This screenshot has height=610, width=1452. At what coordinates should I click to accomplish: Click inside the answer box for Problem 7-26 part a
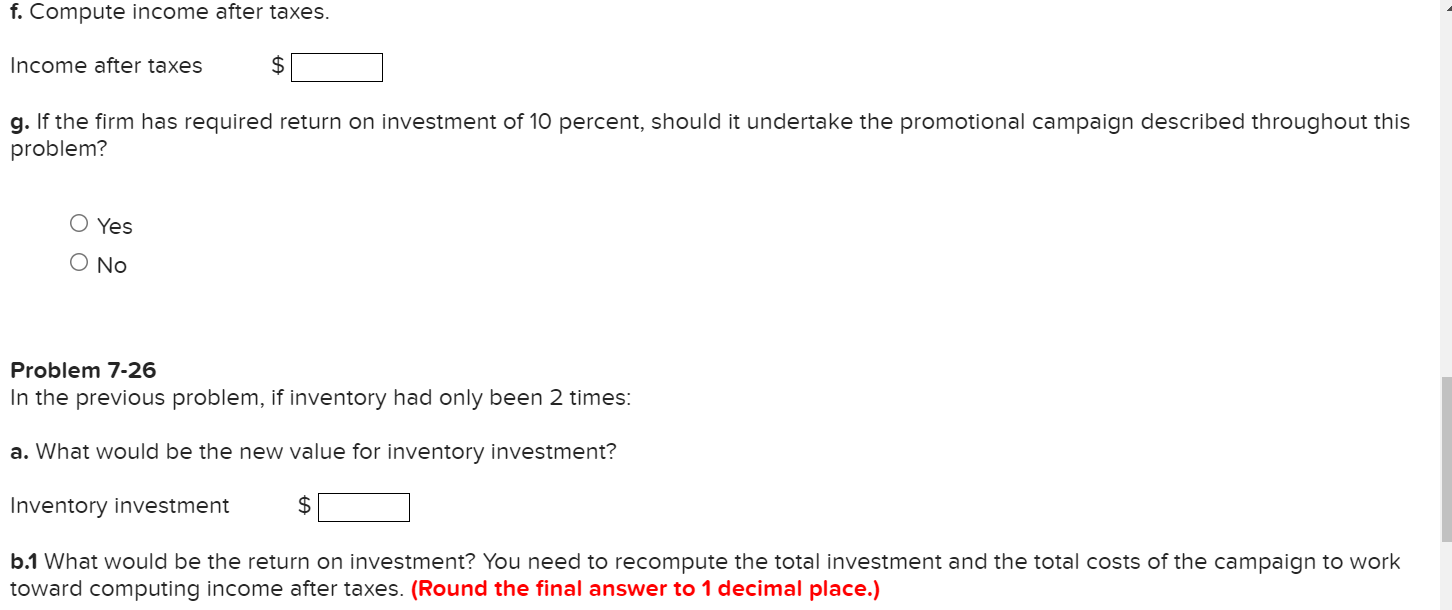tap(363, 506)
